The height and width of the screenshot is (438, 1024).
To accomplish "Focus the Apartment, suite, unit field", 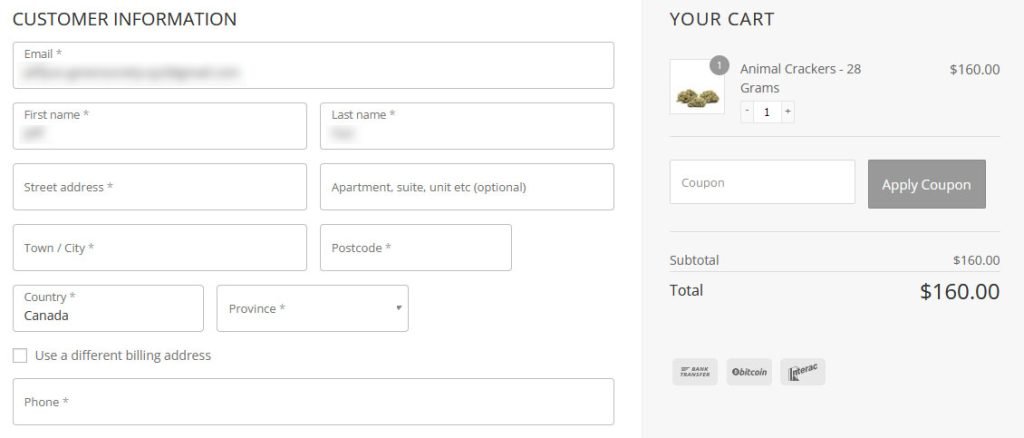I will [466, 187].
